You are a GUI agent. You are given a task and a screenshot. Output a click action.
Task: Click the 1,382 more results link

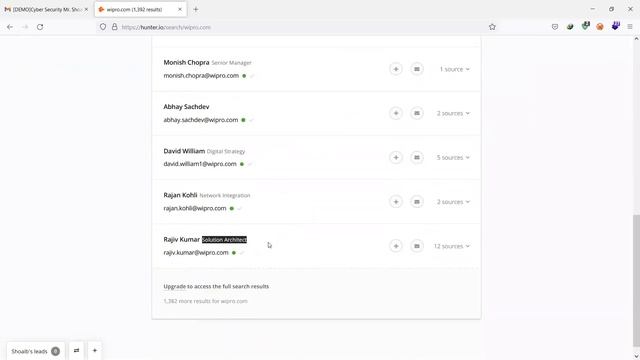tap(205, 301)
